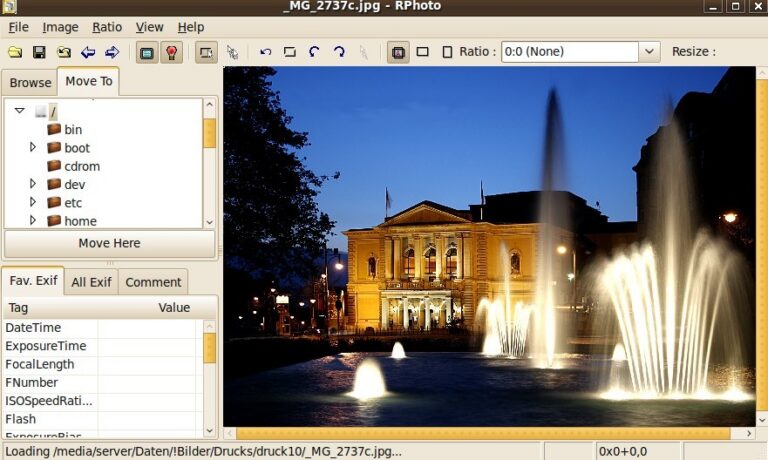Click the folder-with-arrow icon next to save
Screen dimensions: 768x460
coord(64,52)
